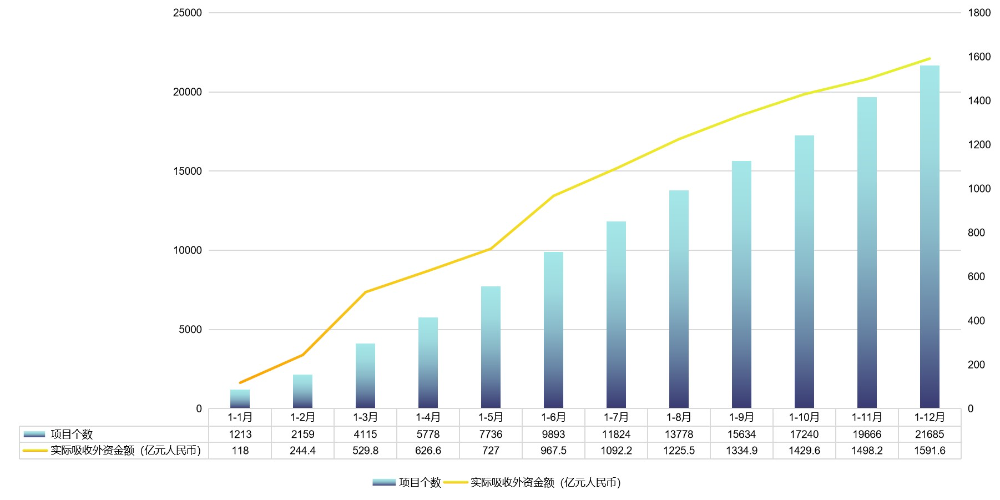The height and width of the screenshot is (500, 1000).
Task: Select the shortest bar for 1-1月
Action: 240,399
